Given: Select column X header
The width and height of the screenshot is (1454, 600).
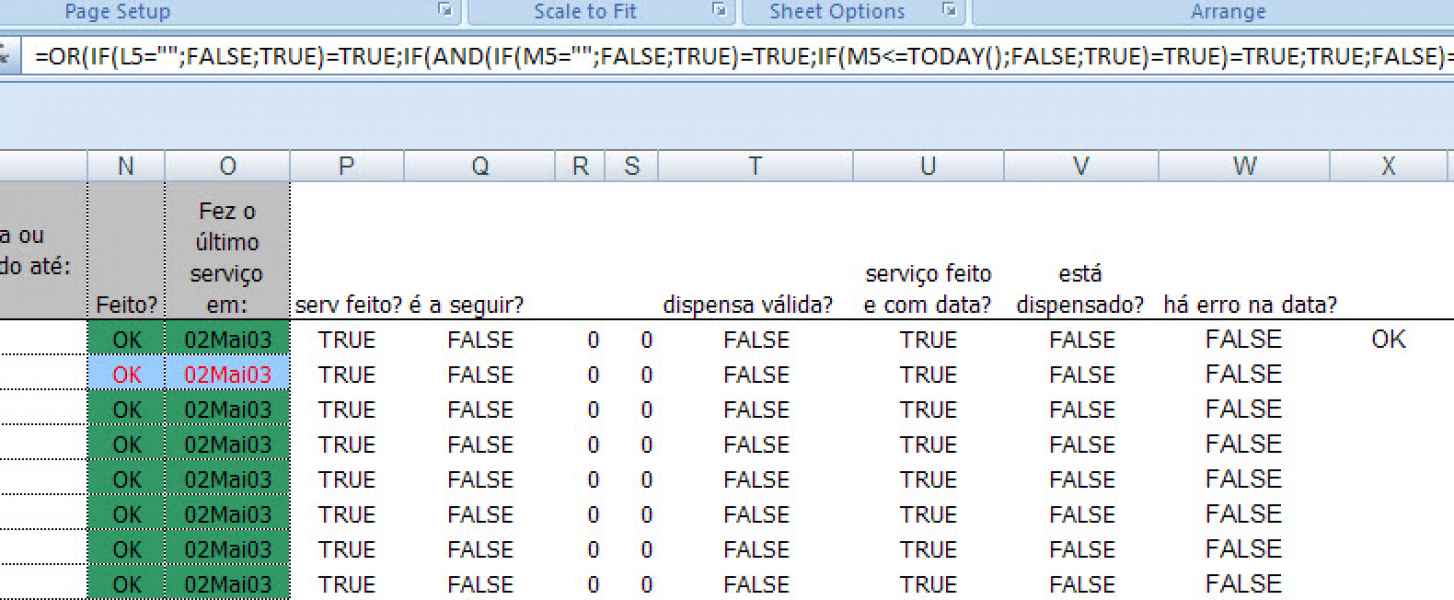Looking at the screenshot, I should click(x=1387, y=167).
